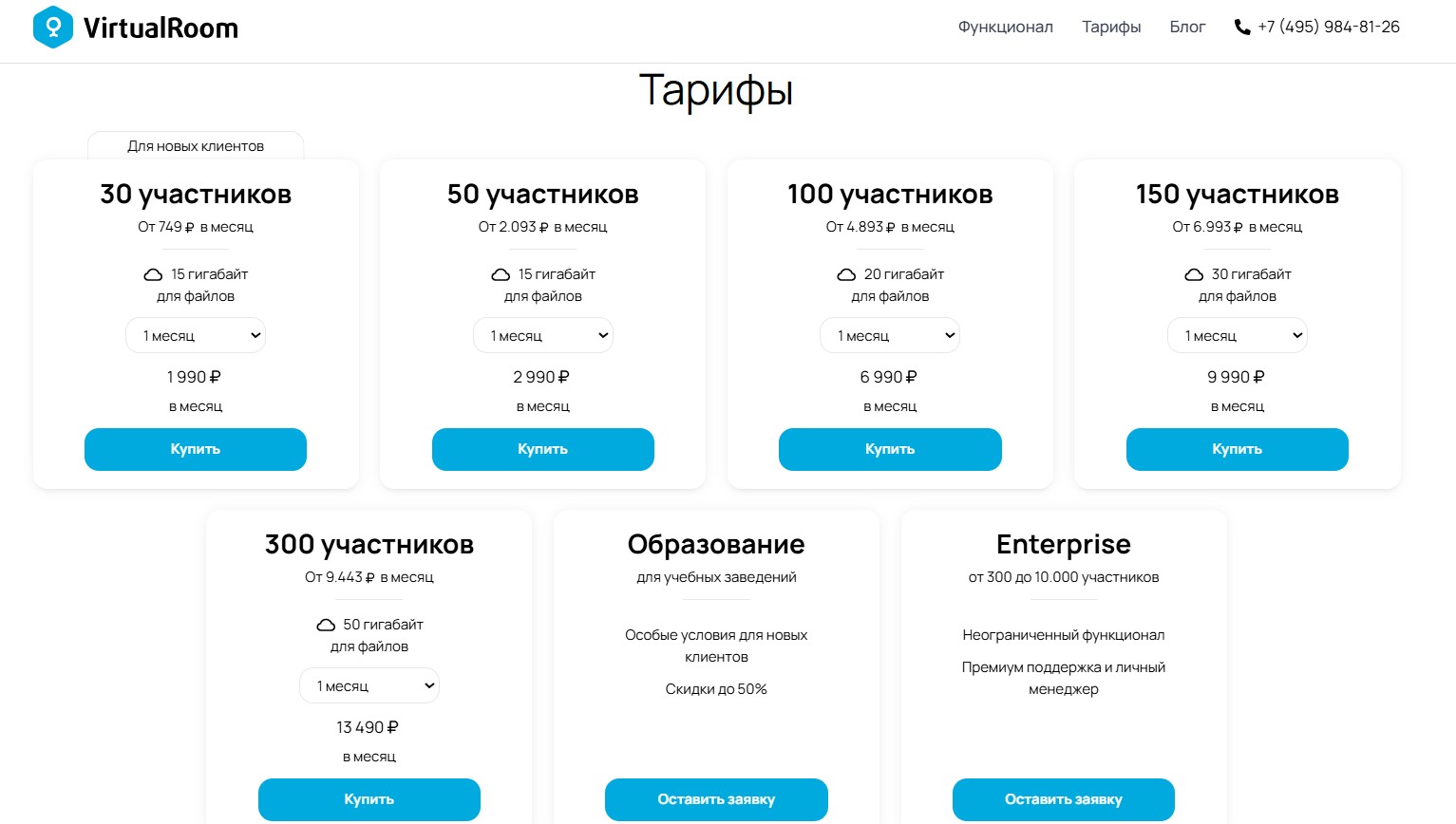Open the Функционал menu item

tap(1005, 28)
